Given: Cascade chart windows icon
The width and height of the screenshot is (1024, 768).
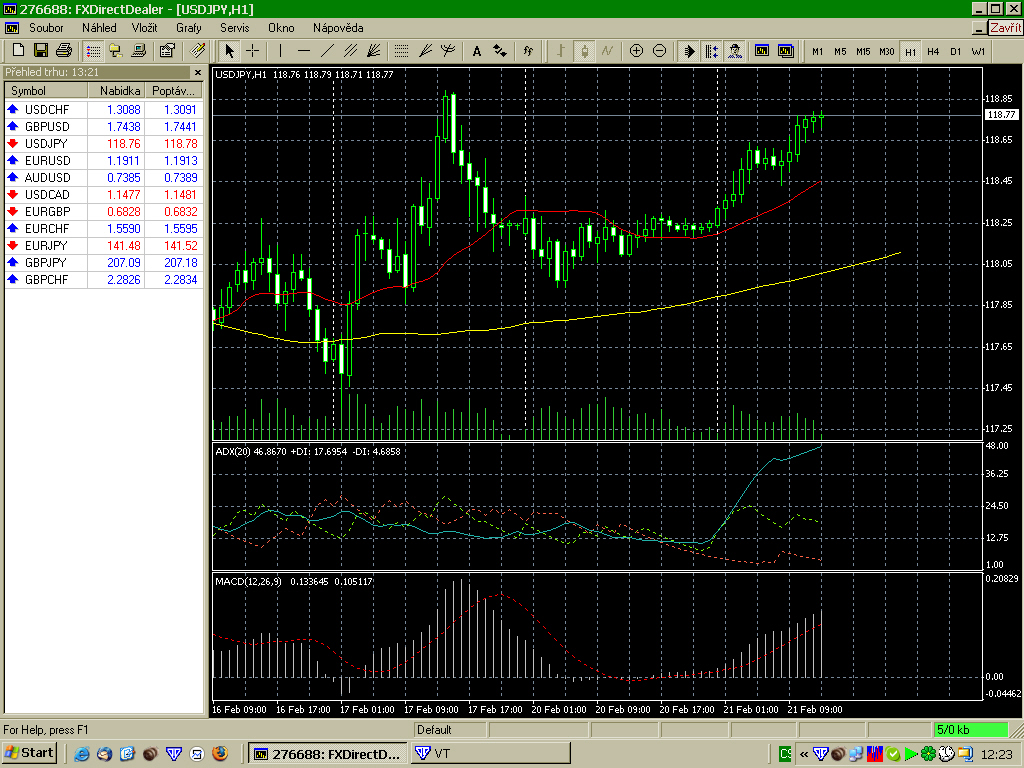Looking at the screenshot, I should (786, 50).
